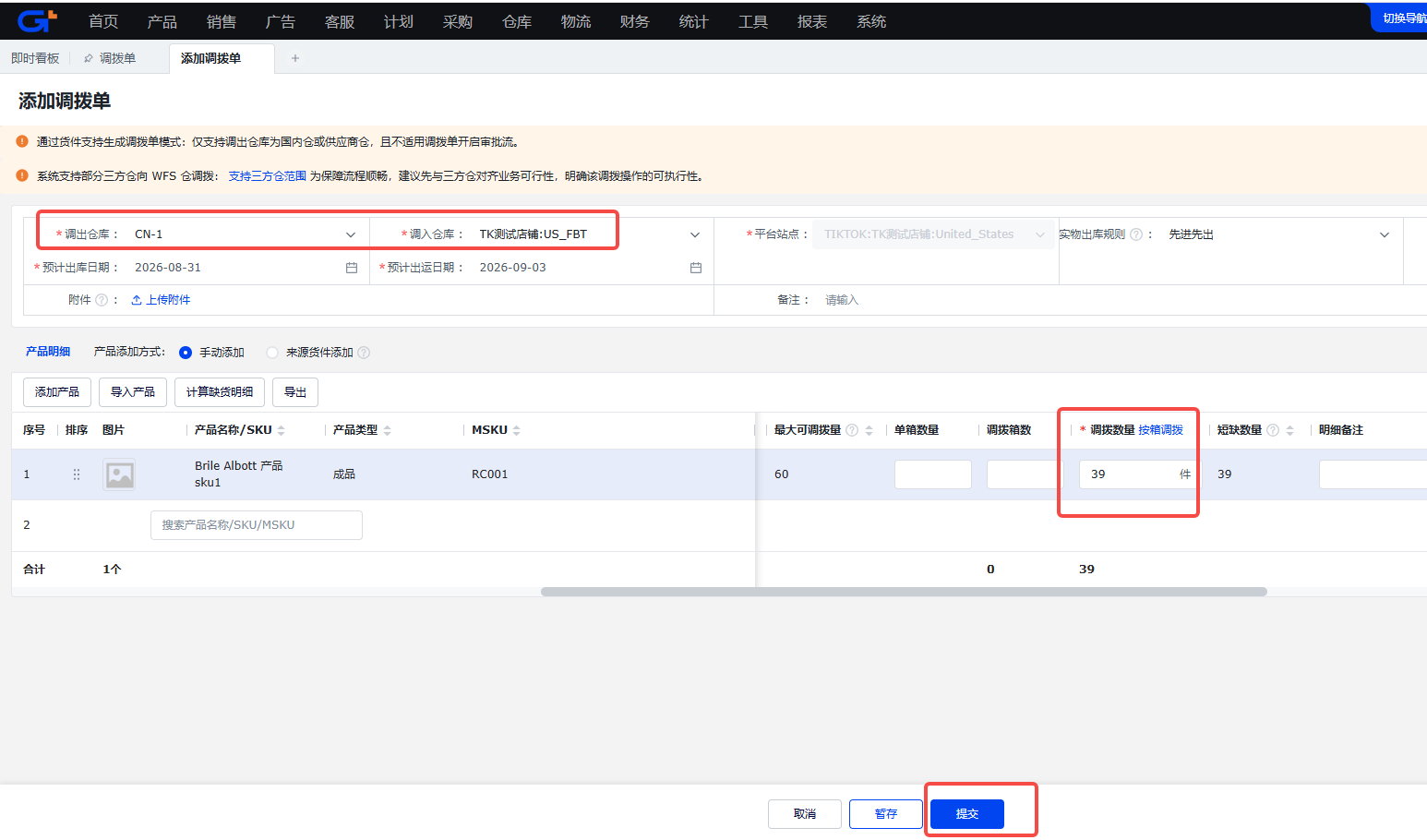This screenshot has height=840, width=1427.
Task: Click the 提交 button
Action: (967, 814)
